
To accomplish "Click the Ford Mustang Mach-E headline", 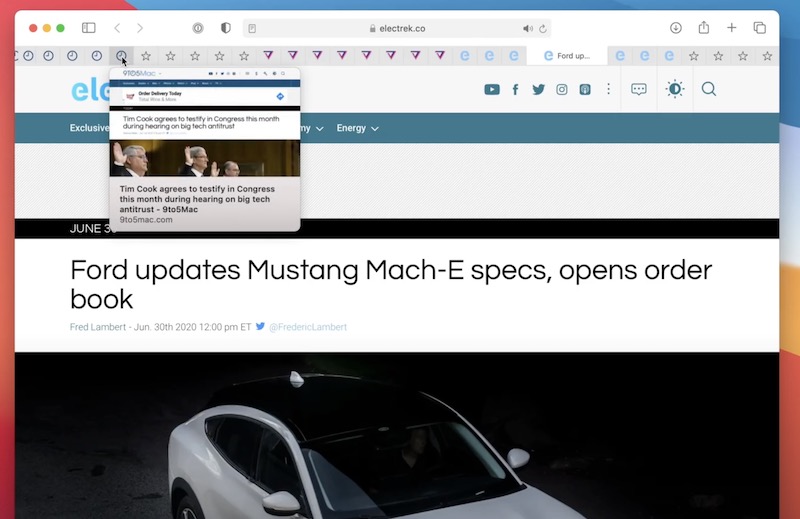I will (391, 284).
